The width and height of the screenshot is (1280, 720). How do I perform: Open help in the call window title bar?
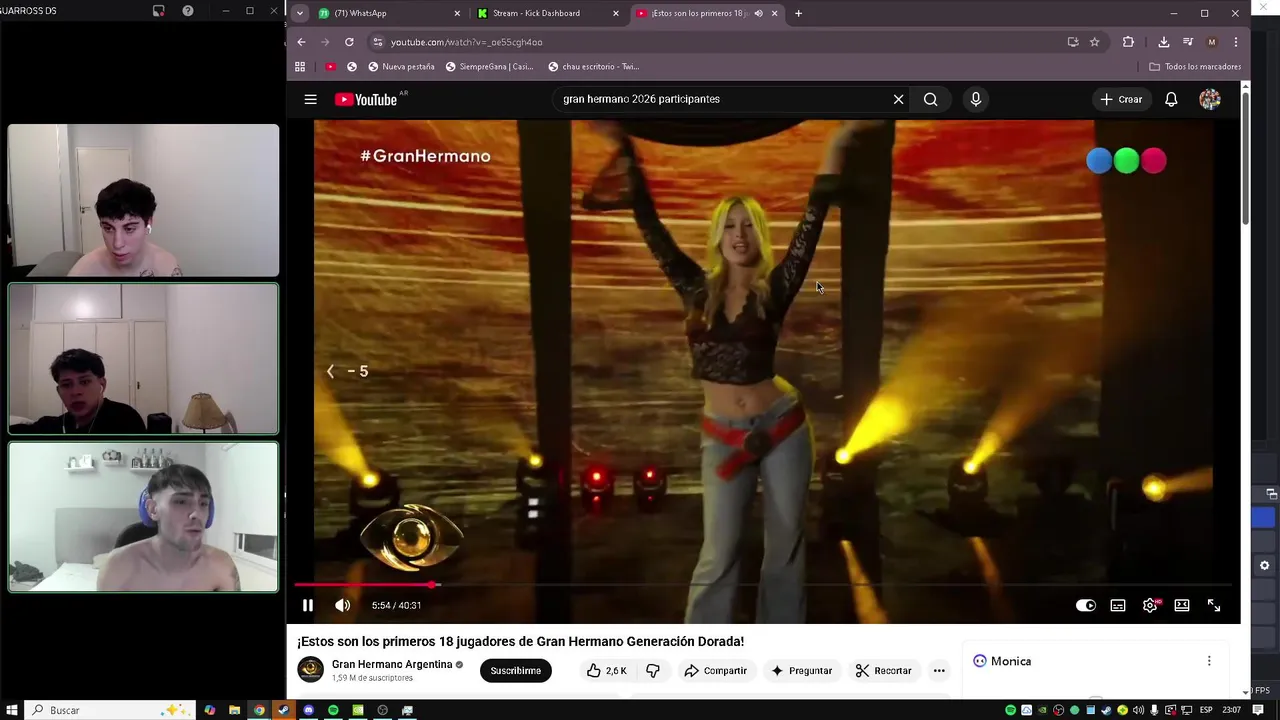[x=188, y=11]
